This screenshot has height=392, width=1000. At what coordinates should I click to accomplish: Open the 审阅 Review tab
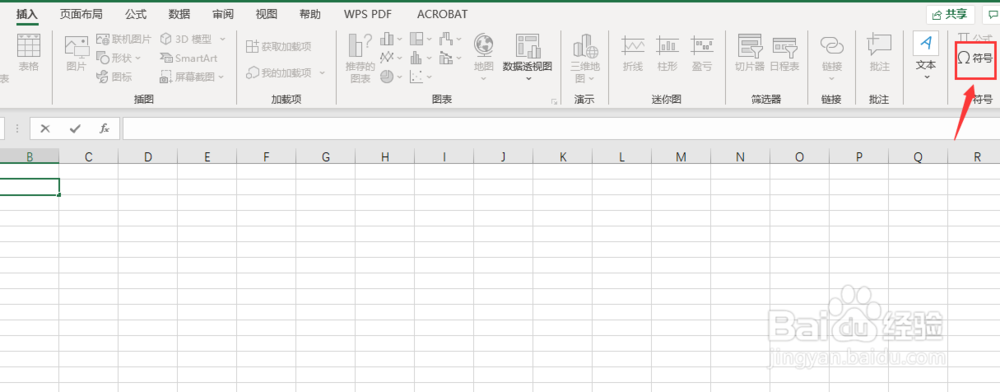[x=223, y=14]
